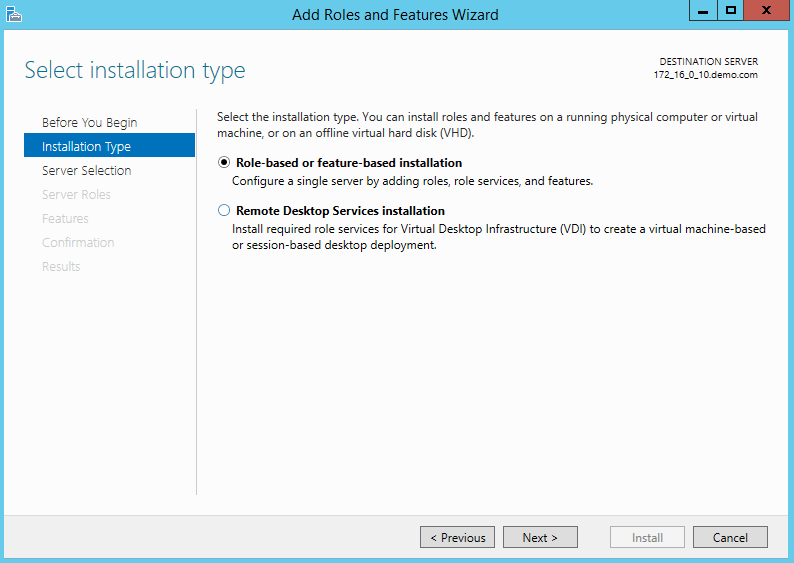Minimize the Add Roles and Features Wizard

click(x=703, y=10)
